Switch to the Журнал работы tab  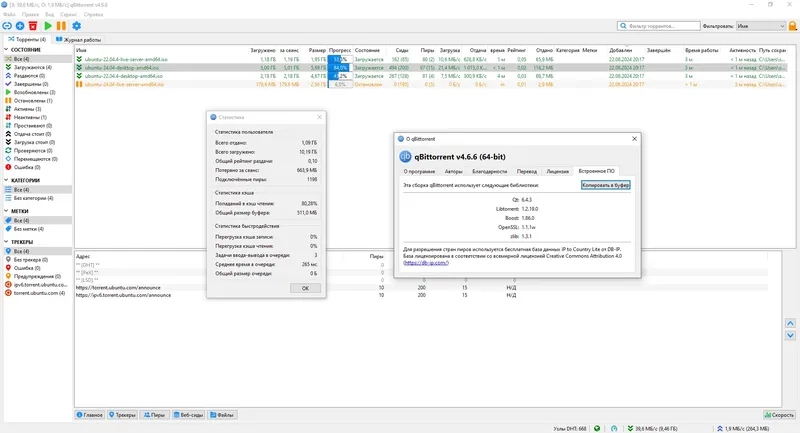click(79, 39)
